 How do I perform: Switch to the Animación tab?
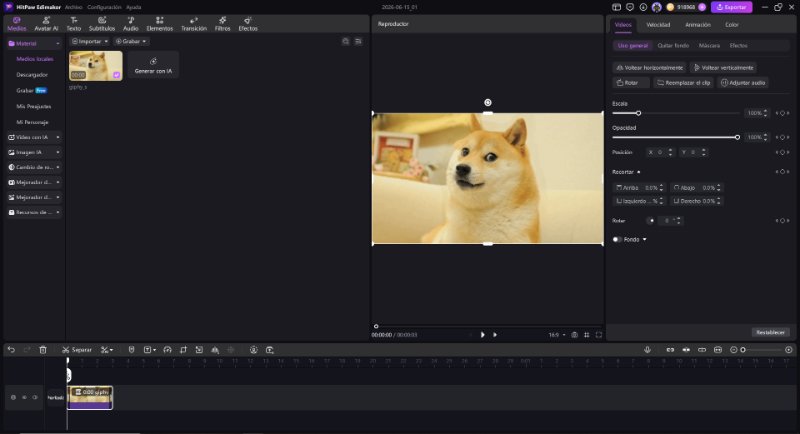pos(697,24)
